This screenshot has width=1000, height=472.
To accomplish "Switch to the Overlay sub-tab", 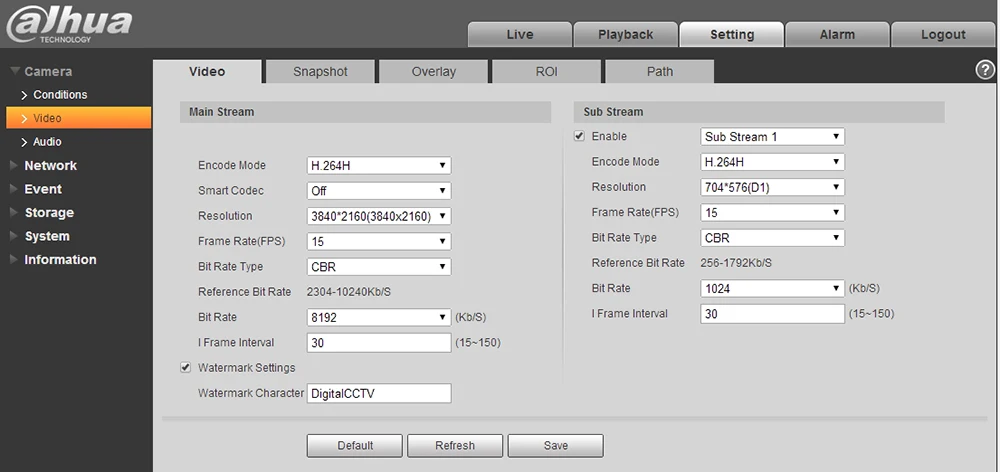I will click(434, 71).
